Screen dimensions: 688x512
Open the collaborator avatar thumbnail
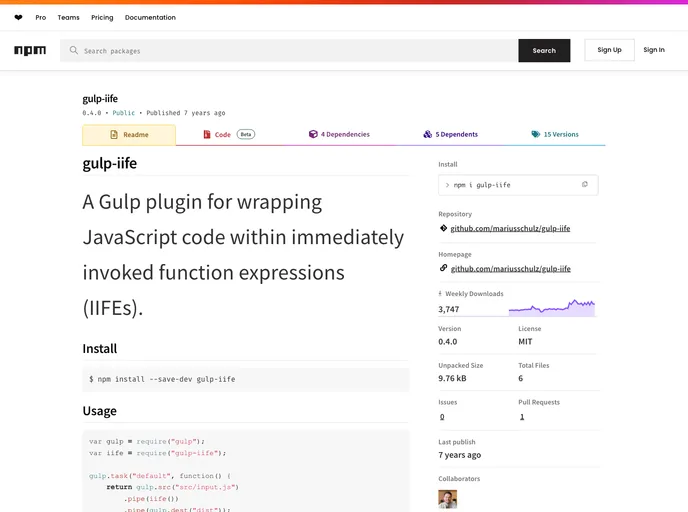tap(448, 499)
